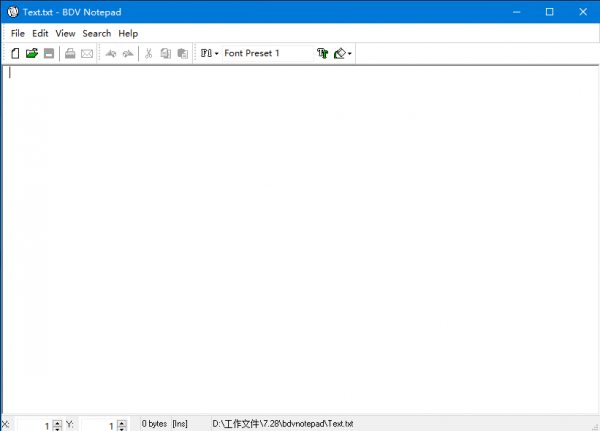Click the Redo arrow icon
600x431 pixels.
(x=128, y=53)
